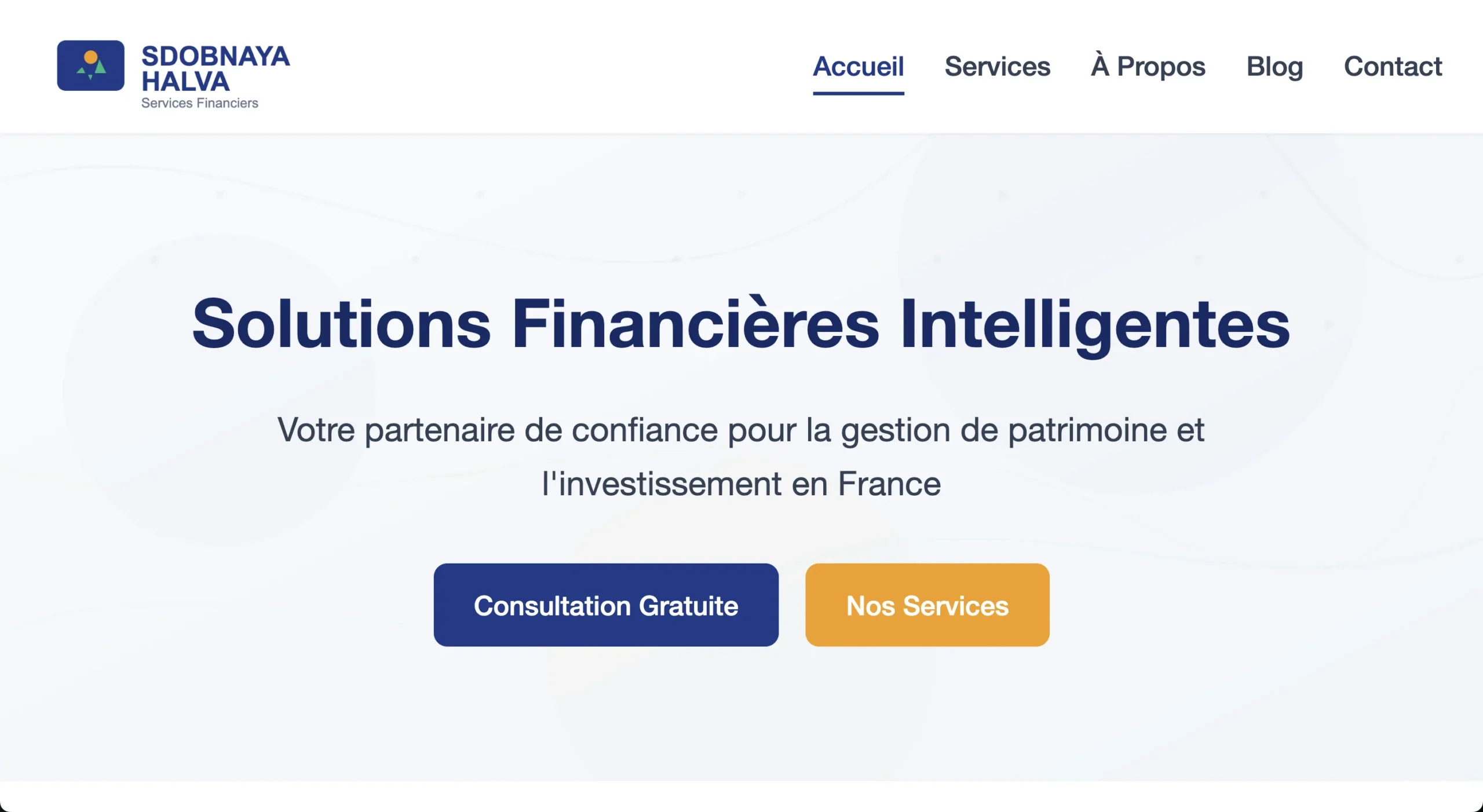Click the large green triangle in logo

[x=100, y=67]
